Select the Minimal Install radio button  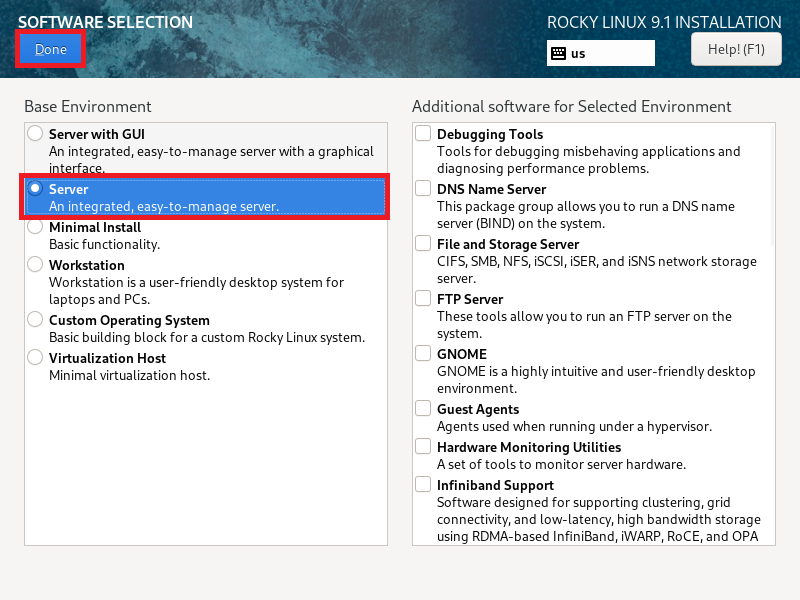pyautogui.click(x=35, y=227)
